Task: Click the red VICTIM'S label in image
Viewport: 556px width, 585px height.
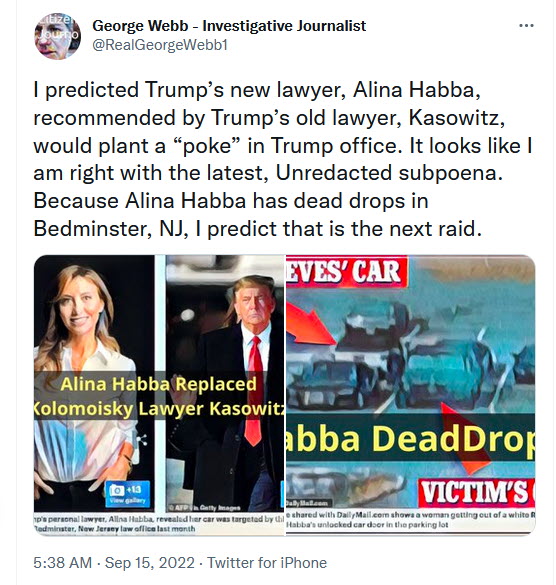Action: pos(477,492)
